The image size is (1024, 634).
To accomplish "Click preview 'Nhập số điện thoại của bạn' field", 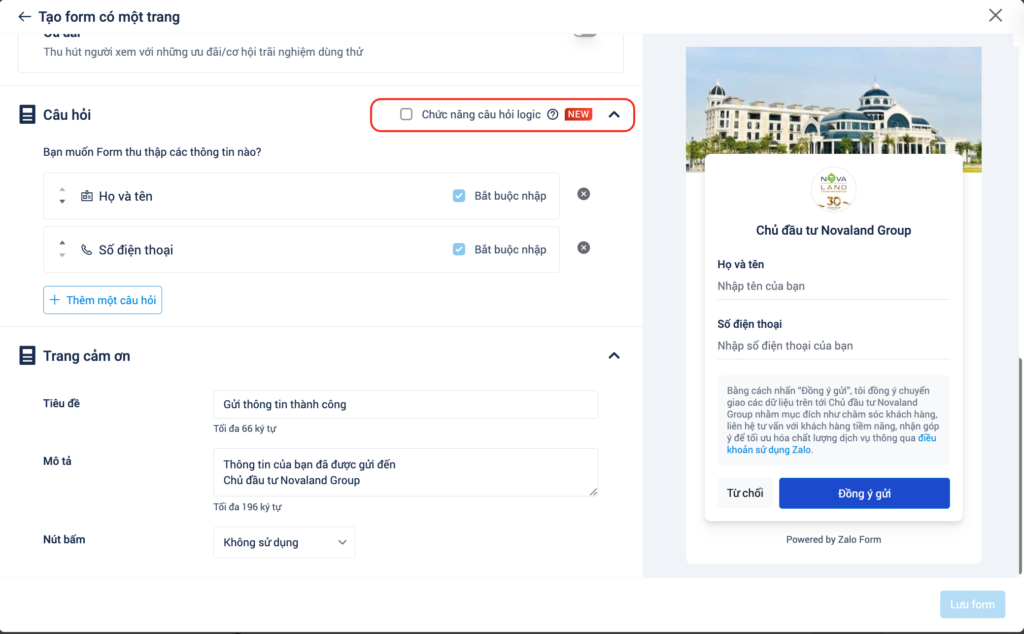I will point(833,345).
